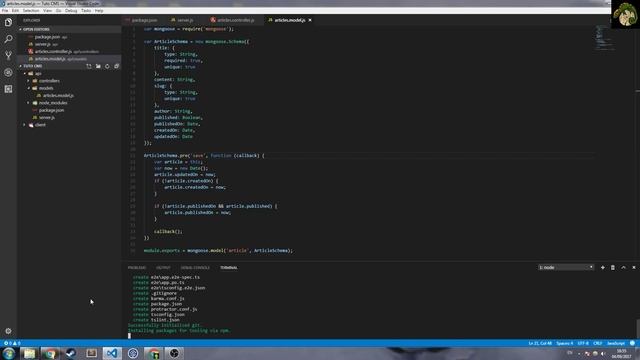Open the terminal selector dropdown '1: node'

tap(565, 267)
